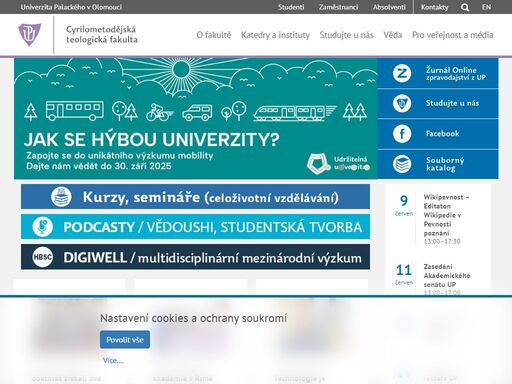Open the Digiwell research banner
Viewport: 512px width, 384px height.
tap(195, 257)
